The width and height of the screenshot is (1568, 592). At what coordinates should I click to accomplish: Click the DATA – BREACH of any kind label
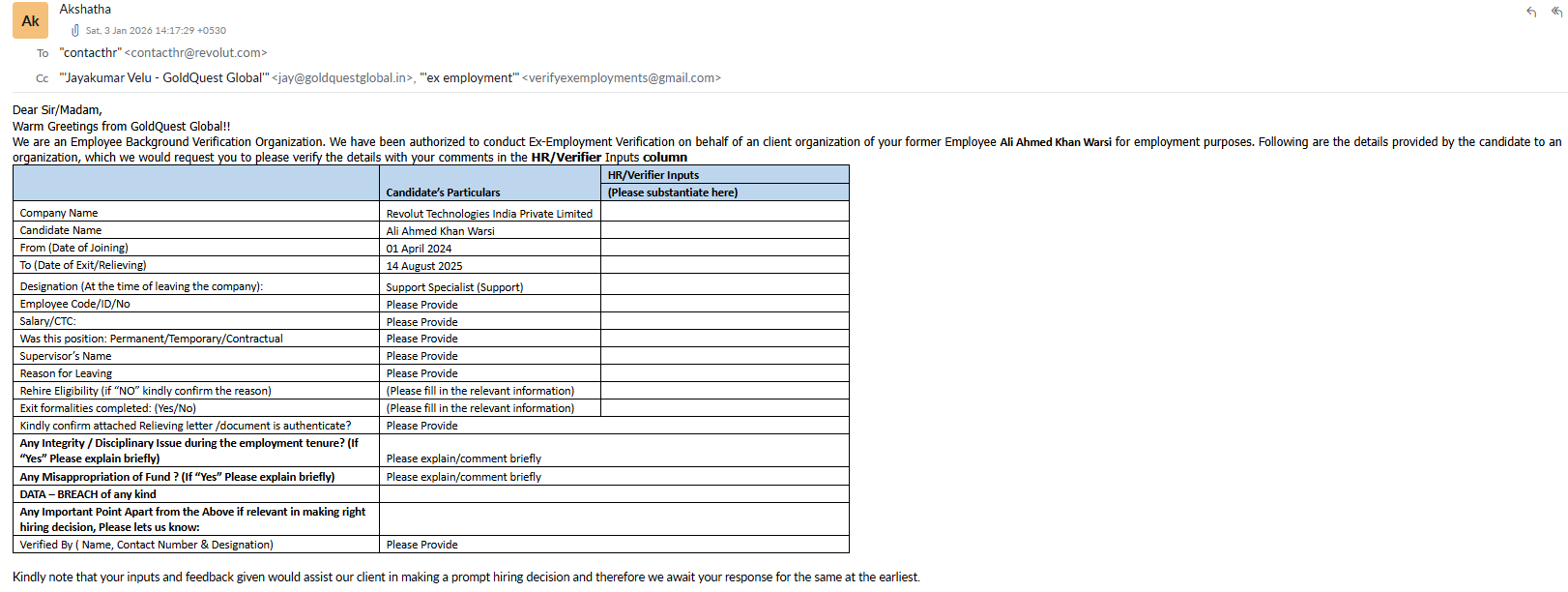88,494
